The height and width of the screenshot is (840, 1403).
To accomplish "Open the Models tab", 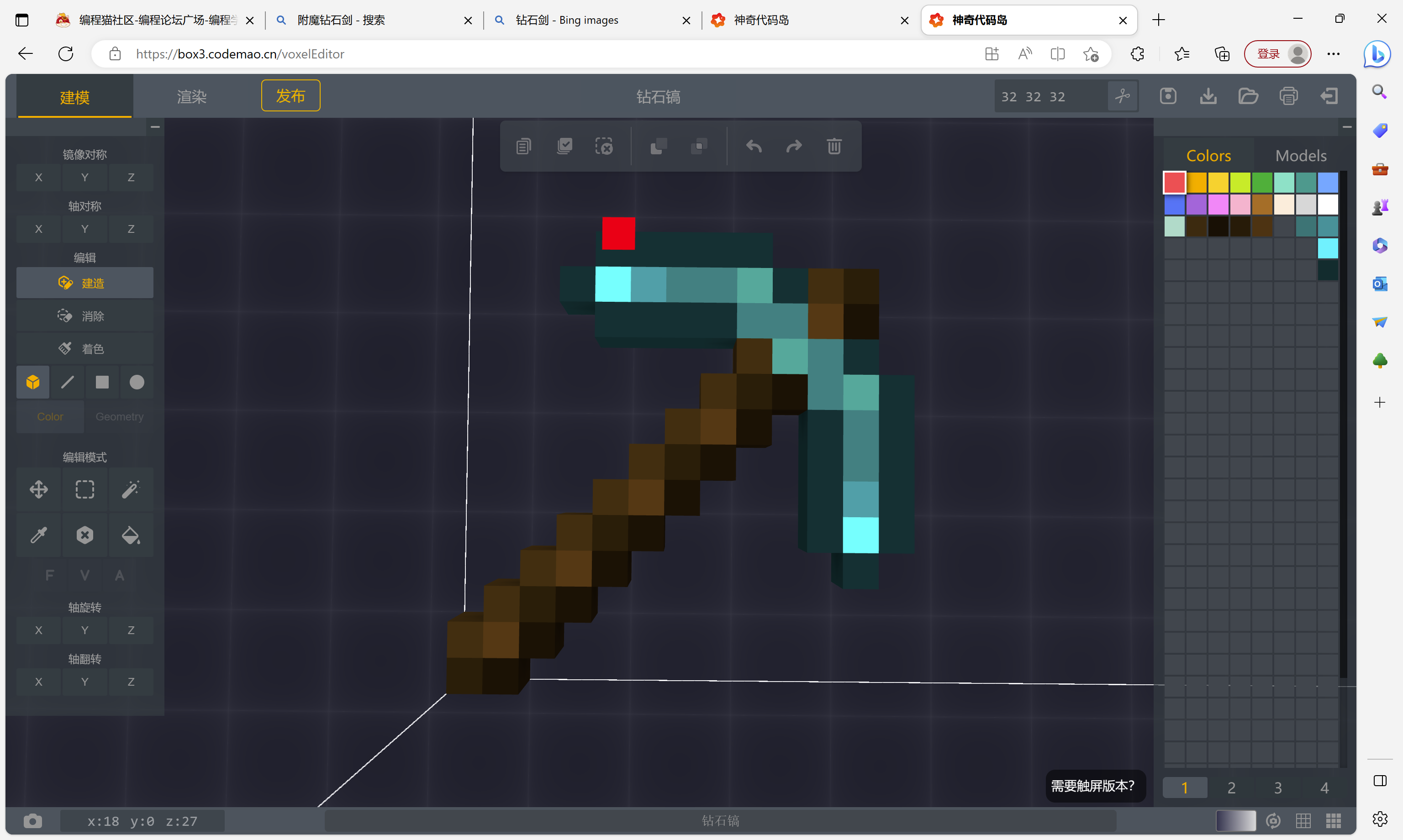I will click(x=1301, y=156).
